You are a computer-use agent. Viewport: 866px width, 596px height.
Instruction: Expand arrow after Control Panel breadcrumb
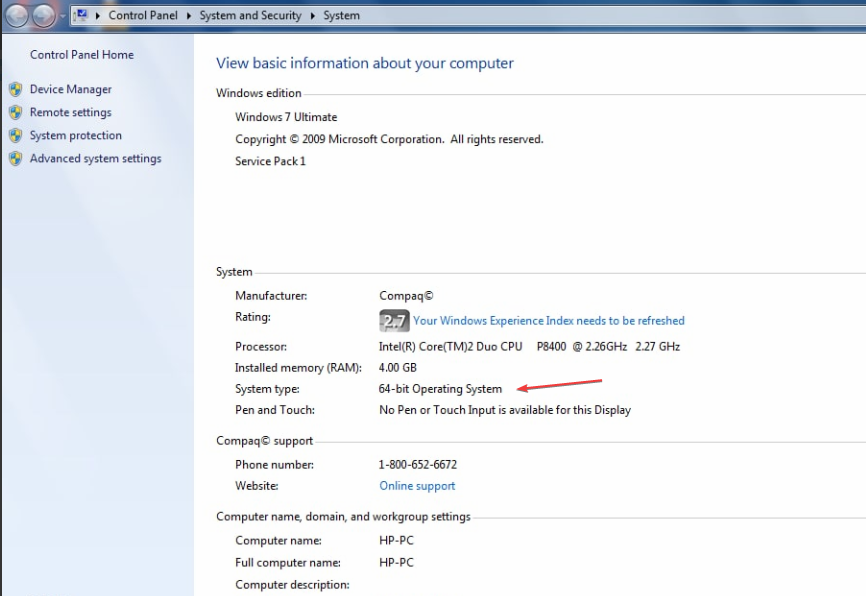[x=189, y=15]
